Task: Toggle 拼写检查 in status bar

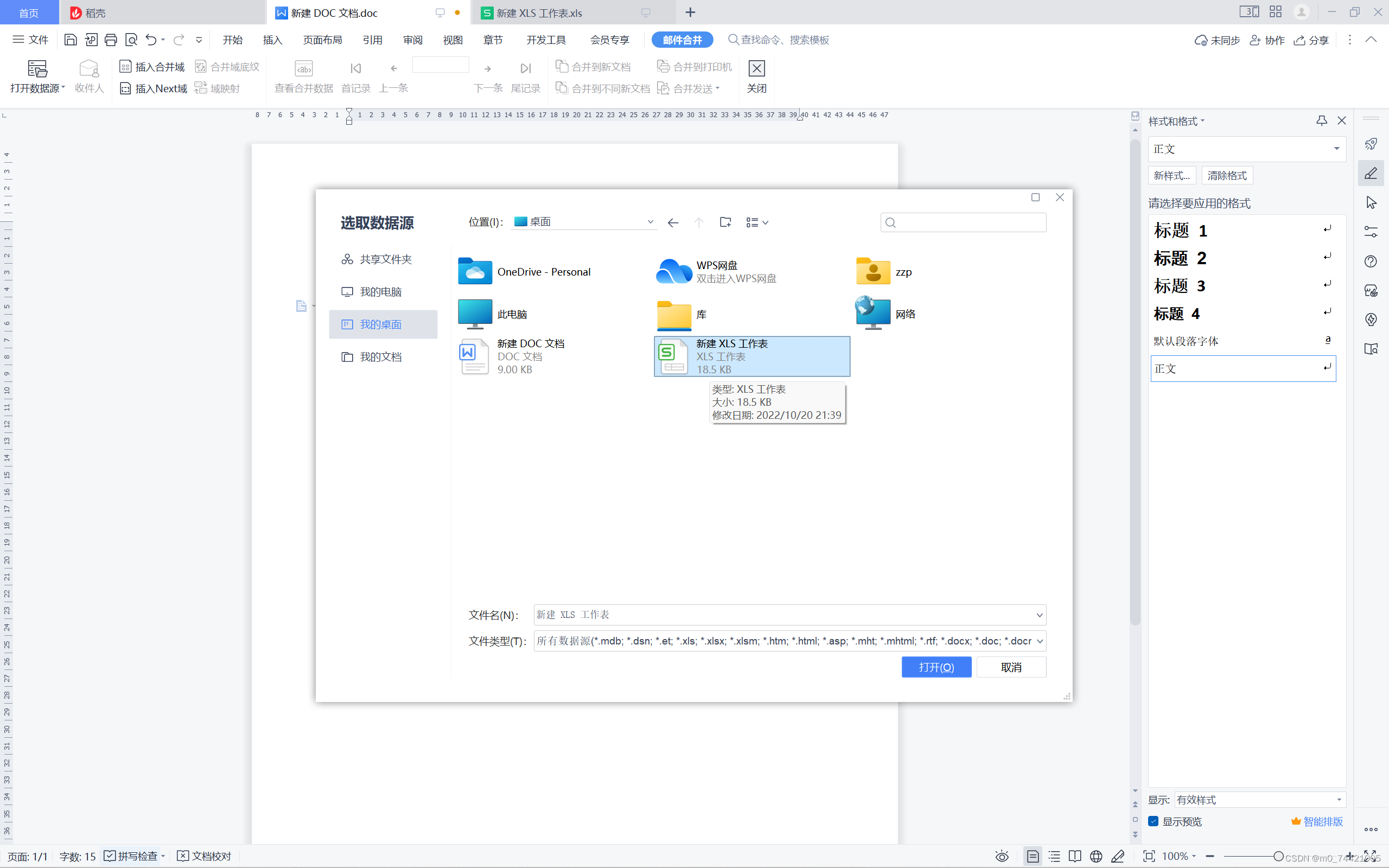Action: click(x=131, y=856)
